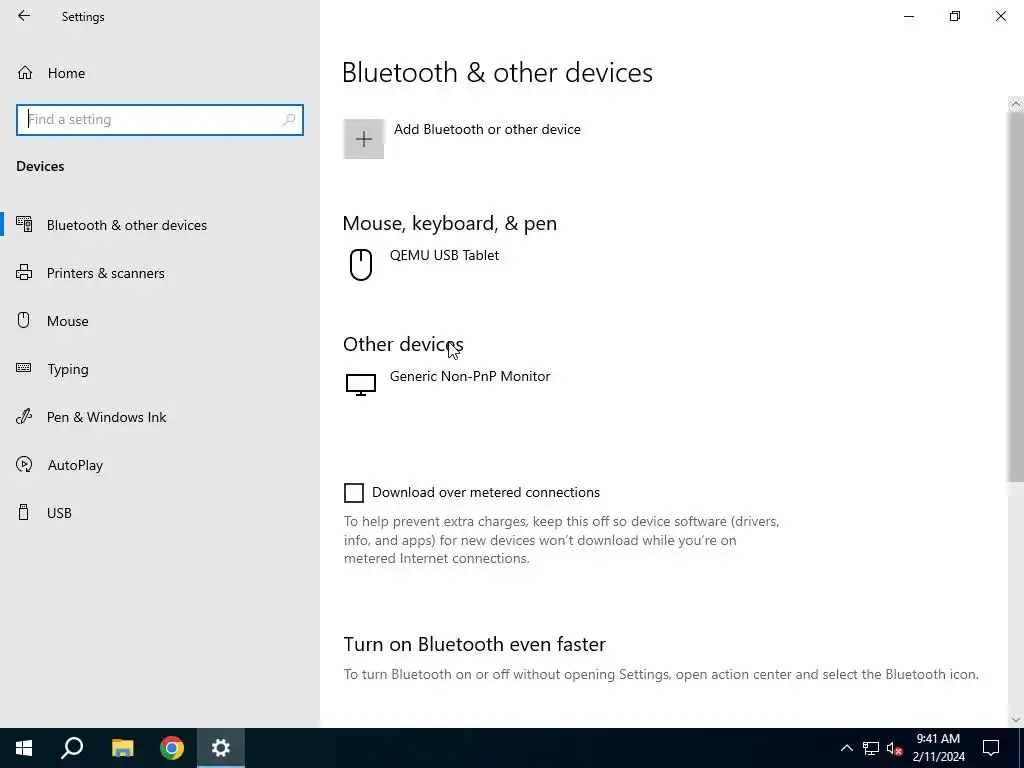Click the keyboard icon beside Typing
The height and width of the screenshot is (768, 1024).
pos(24,368)
